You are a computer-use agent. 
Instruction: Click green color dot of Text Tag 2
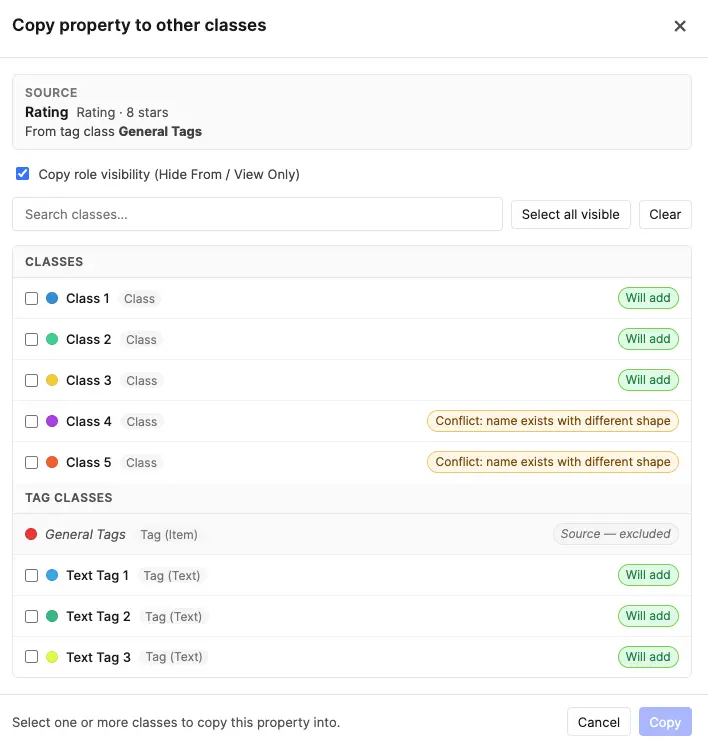(52, 616)
